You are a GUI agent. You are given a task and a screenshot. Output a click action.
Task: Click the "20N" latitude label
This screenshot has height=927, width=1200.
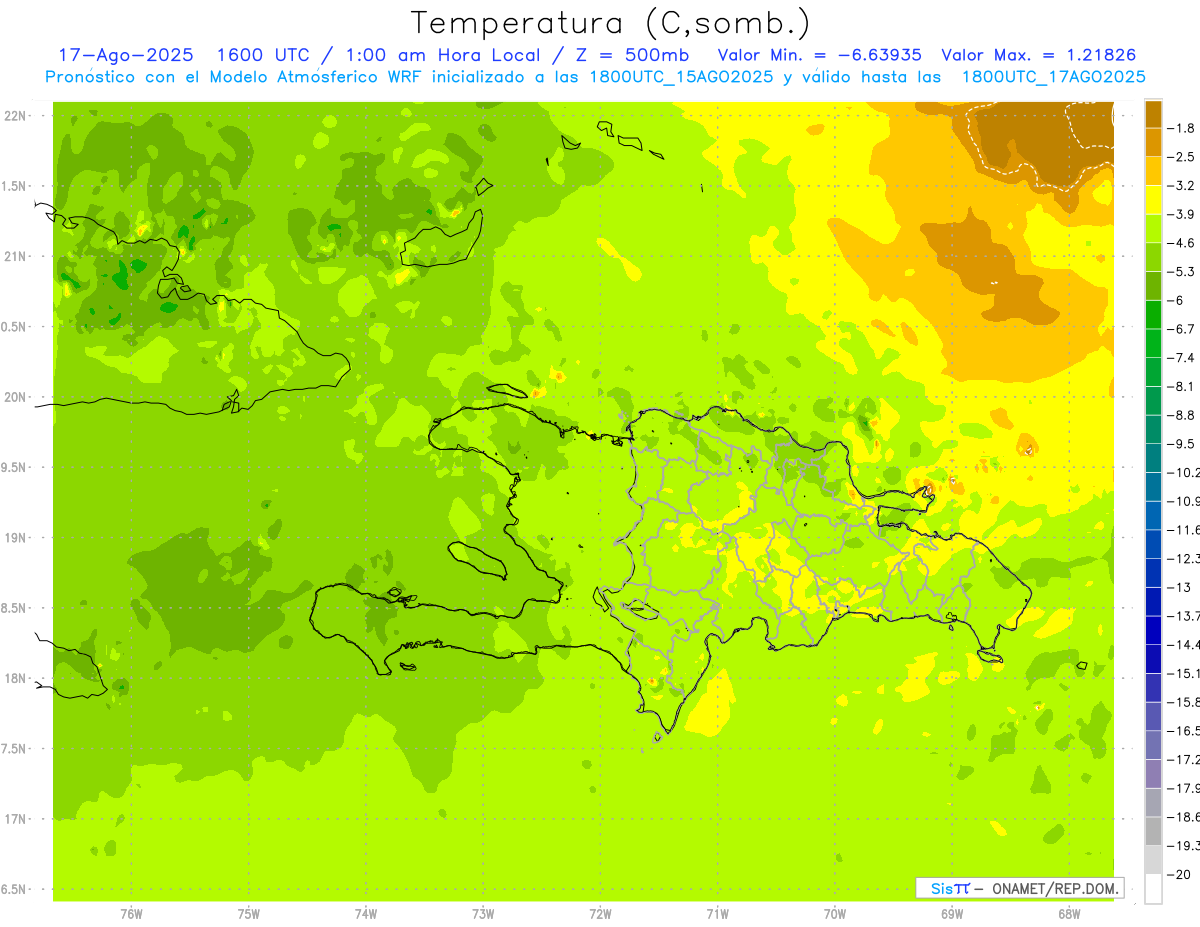14,397
